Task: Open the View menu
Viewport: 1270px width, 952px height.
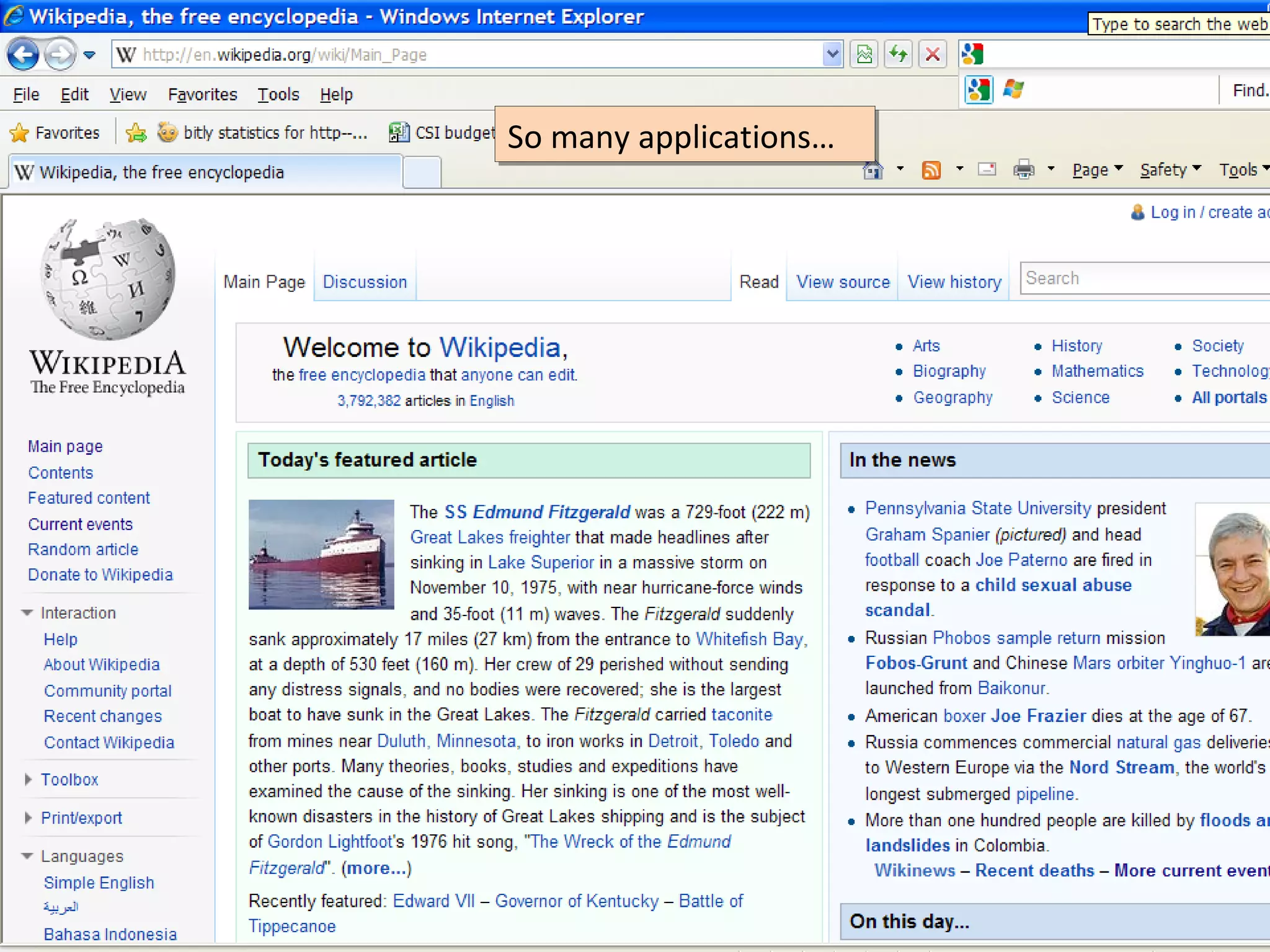Action: [x=128, y=94]
